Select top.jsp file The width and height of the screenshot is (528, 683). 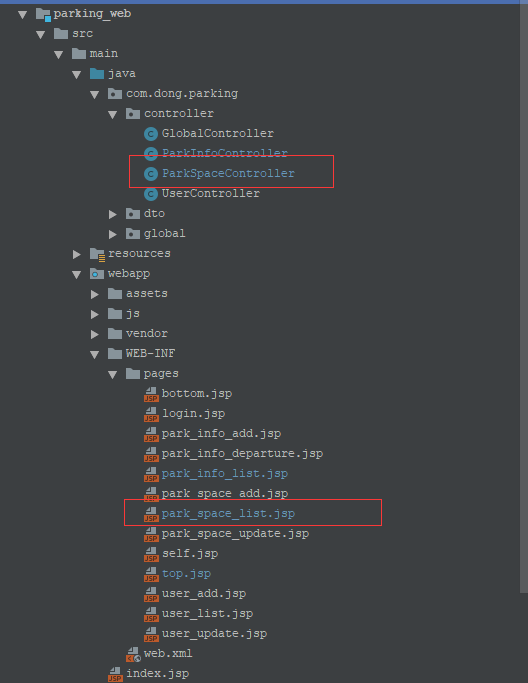tap(186, 574)
